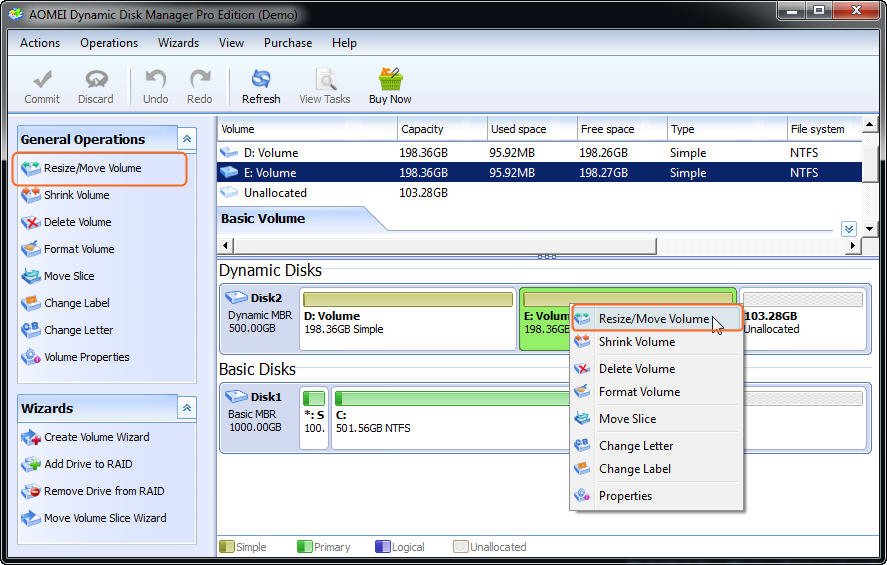Choose Change Label in context menu
The image size is (887, 565).
(656, 469)
